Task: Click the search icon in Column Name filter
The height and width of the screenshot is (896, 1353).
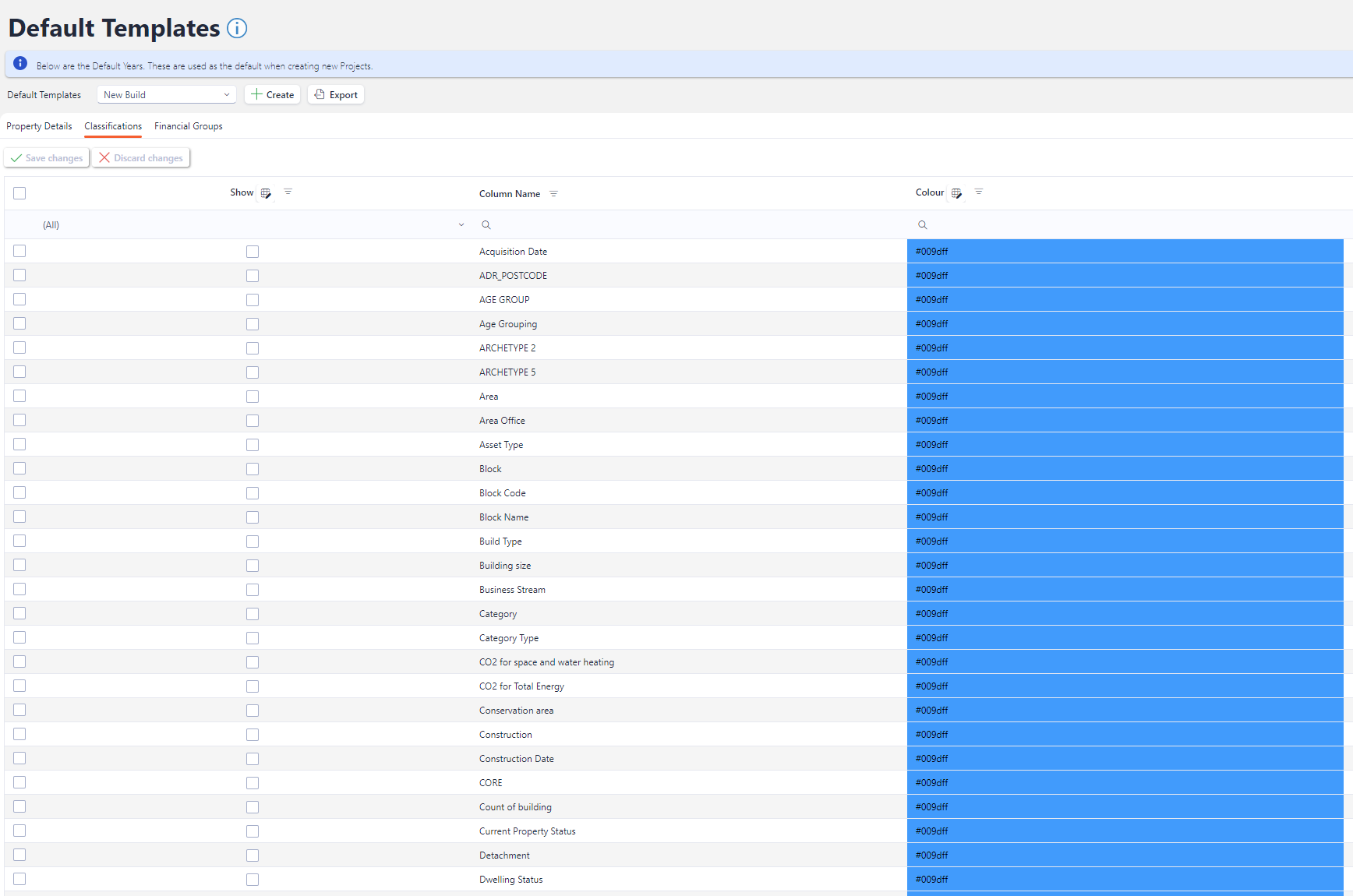Action: (486, 225)
